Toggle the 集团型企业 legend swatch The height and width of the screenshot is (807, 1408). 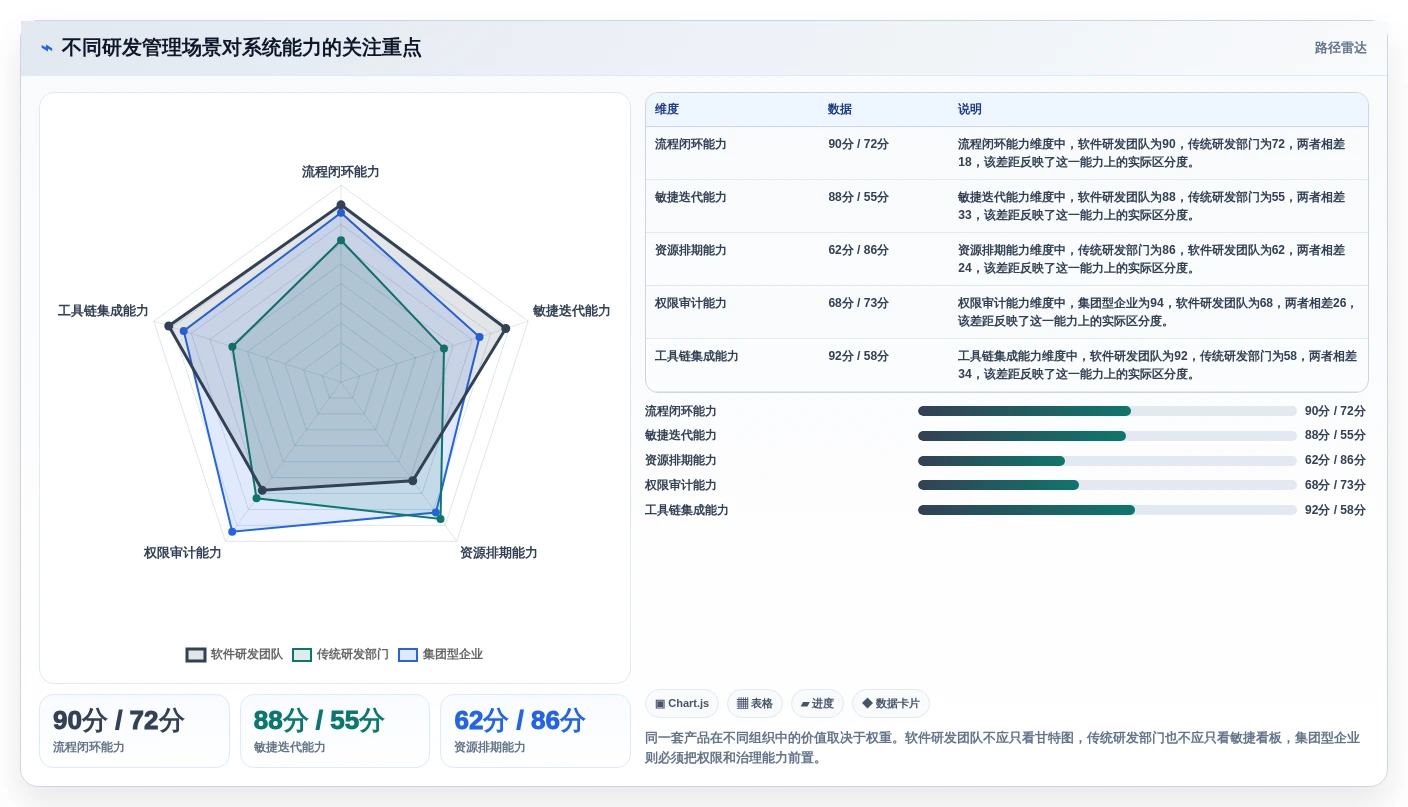pos(408,655)
